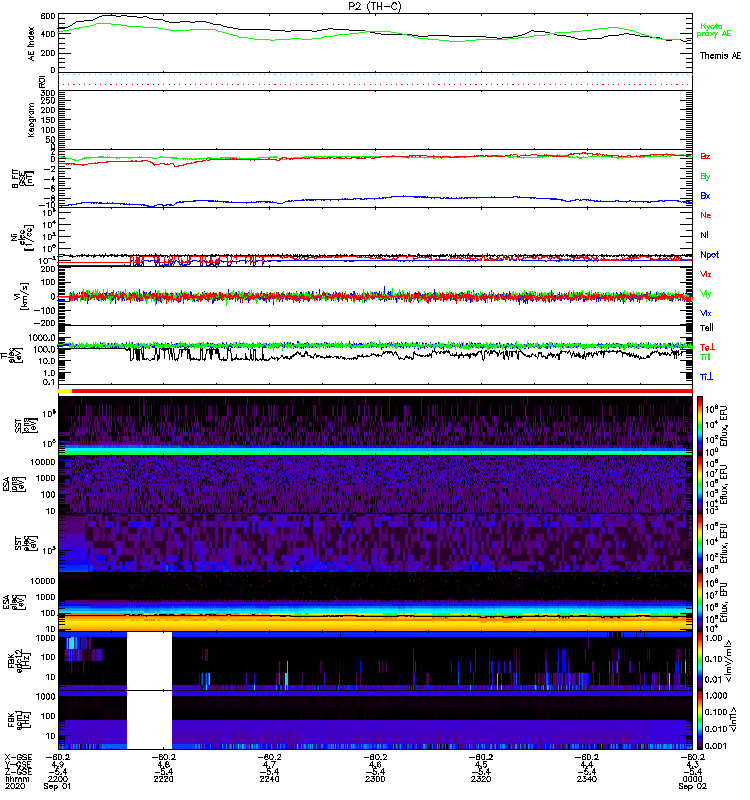Click the '2340' time tick label
750x800 pixels.
pos(586,779)
